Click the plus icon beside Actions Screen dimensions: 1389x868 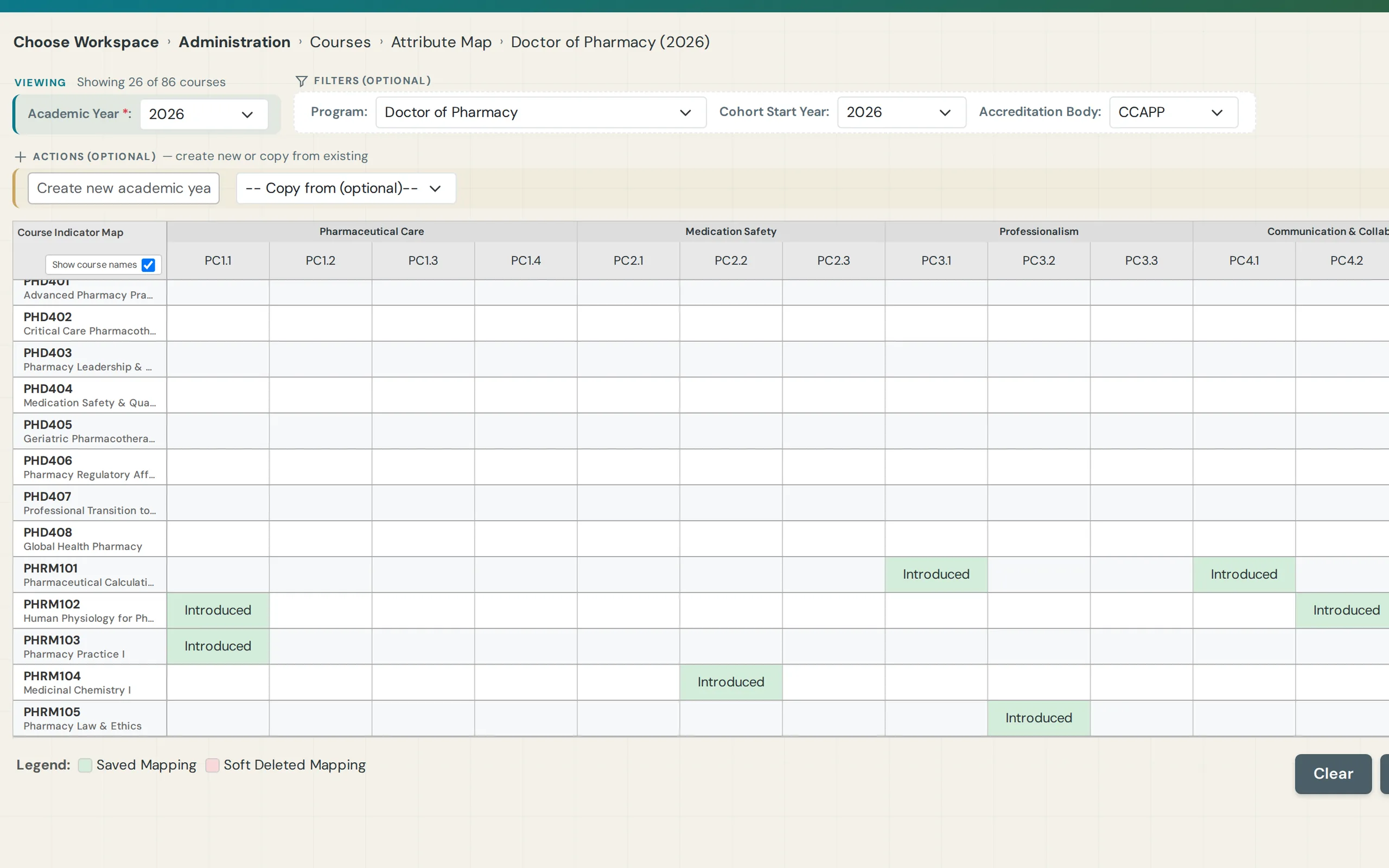[x=21, y=157]
